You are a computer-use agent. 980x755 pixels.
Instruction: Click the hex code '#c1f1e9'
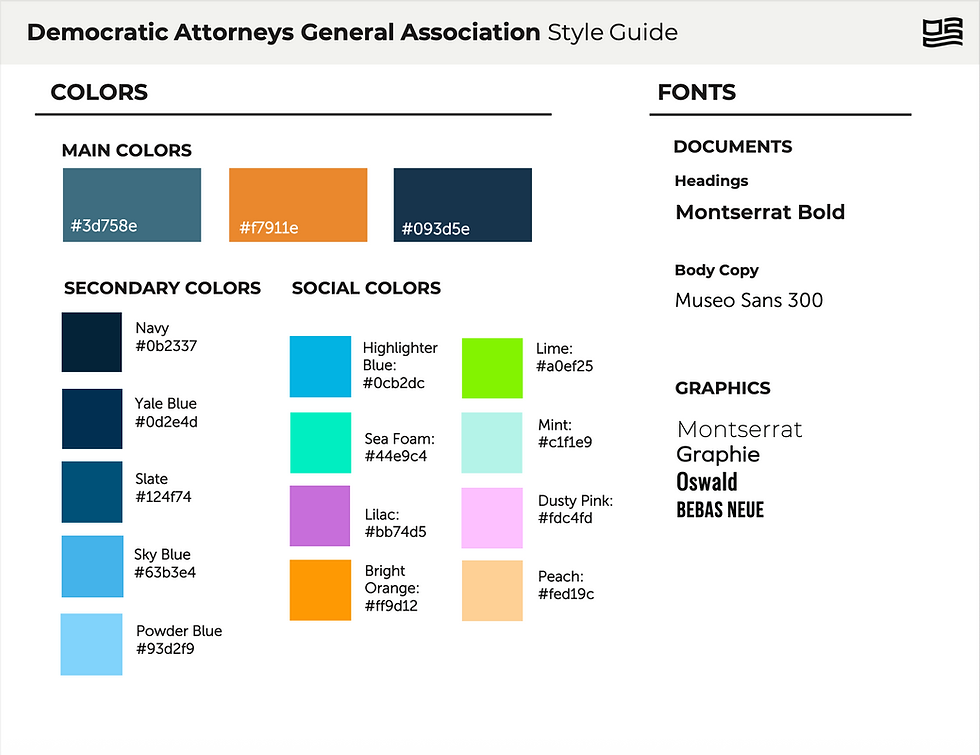point(565,442)
